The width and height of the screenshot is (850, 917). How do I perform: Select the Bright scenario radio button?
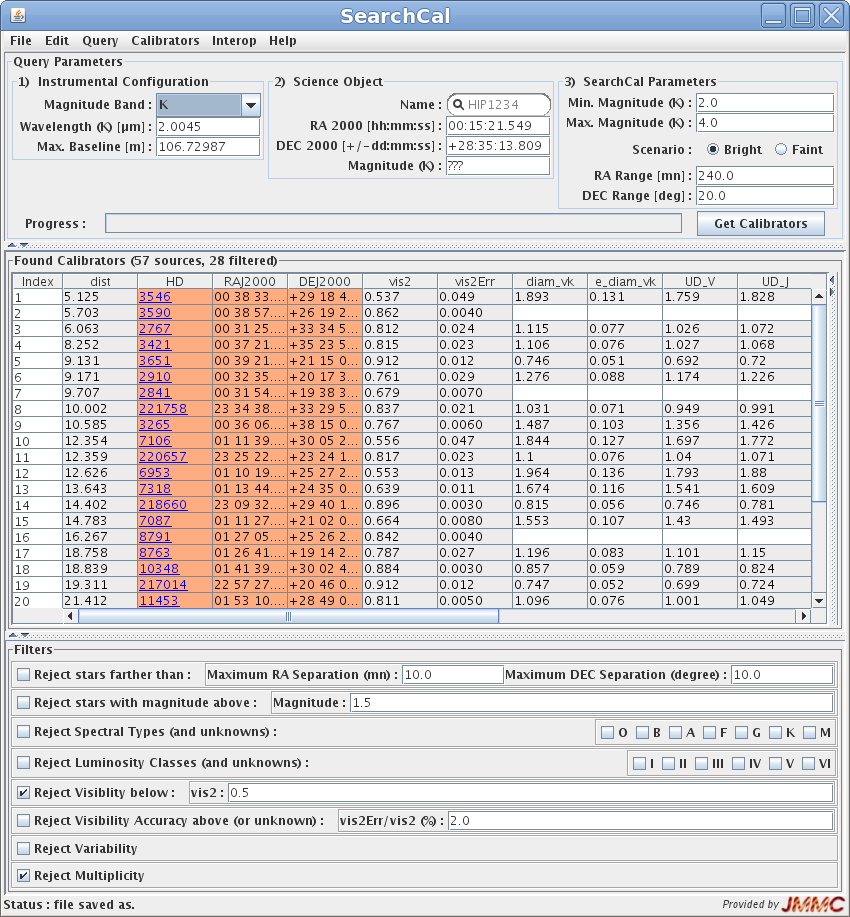713,150
